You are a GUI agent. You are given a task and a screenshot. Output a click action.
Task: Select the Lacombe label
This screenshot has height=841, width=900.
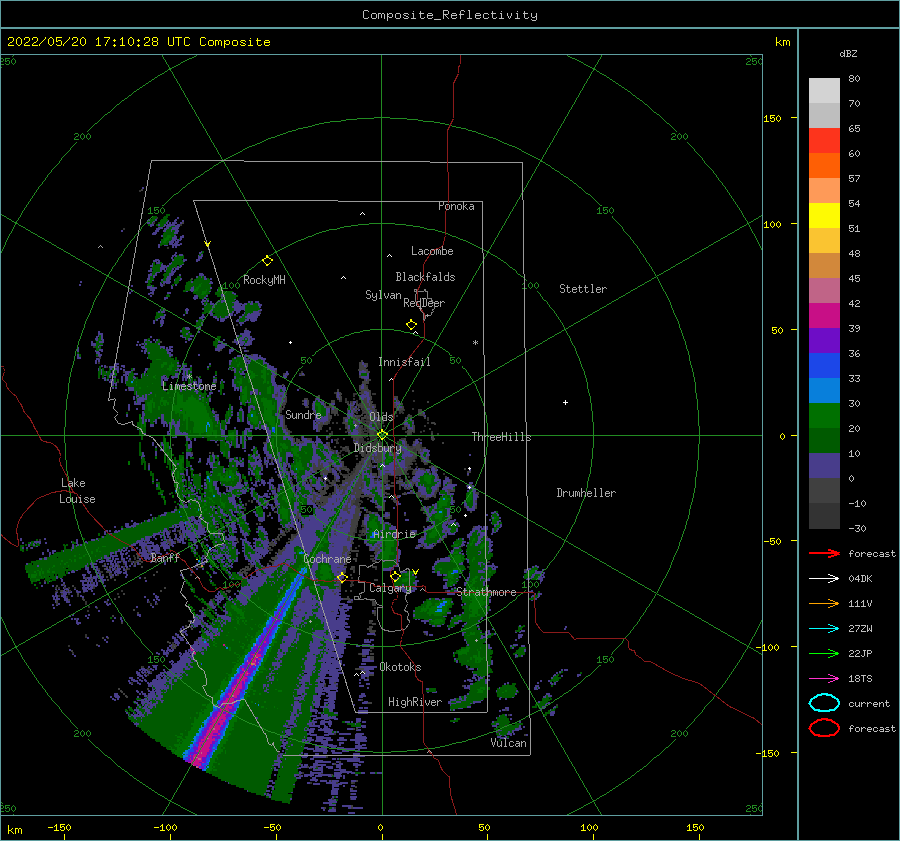click(432, 251)
